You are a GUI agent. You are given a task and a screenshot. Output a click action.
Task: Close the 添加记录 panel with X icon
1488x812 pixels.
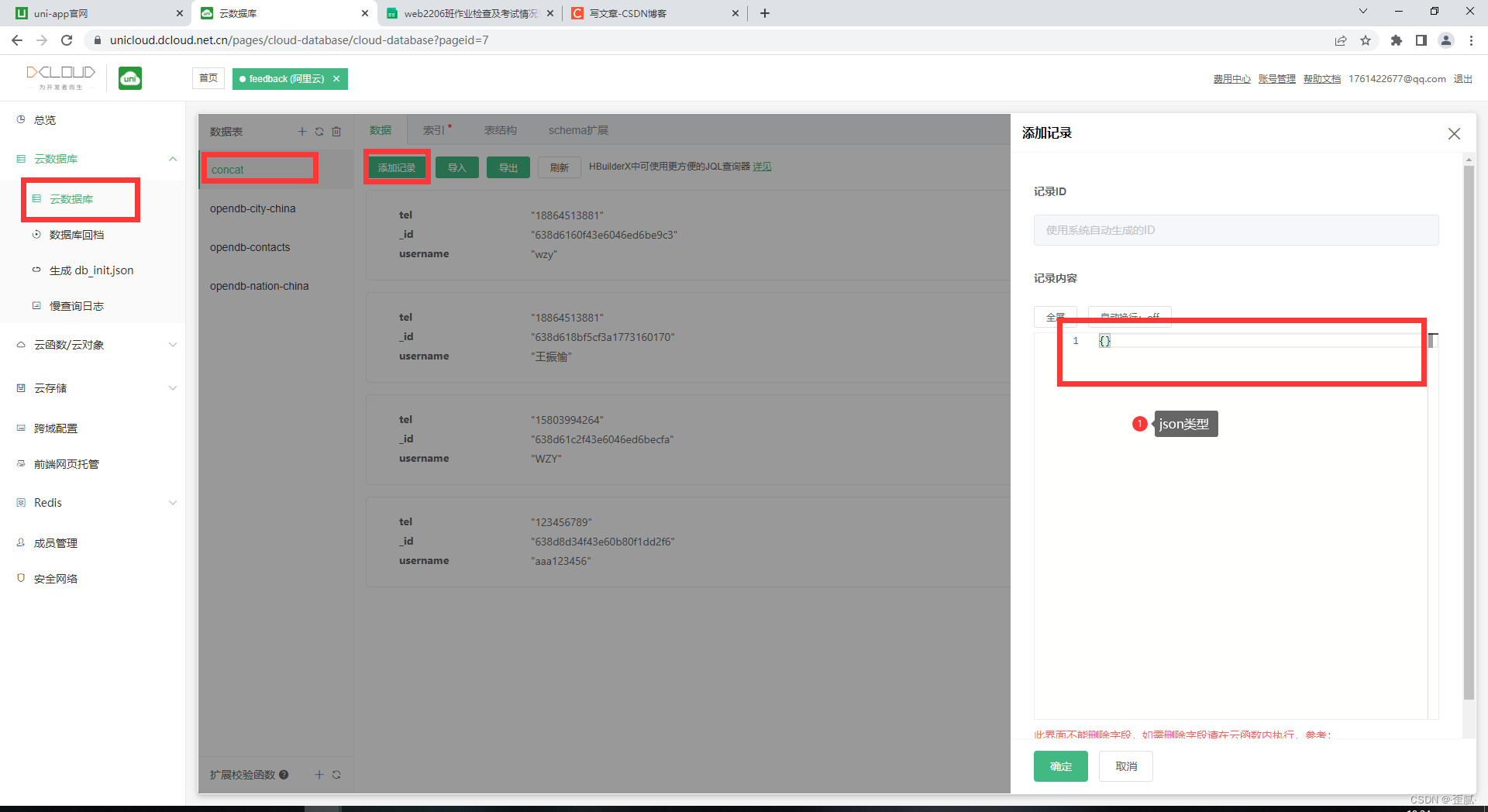1454,134
